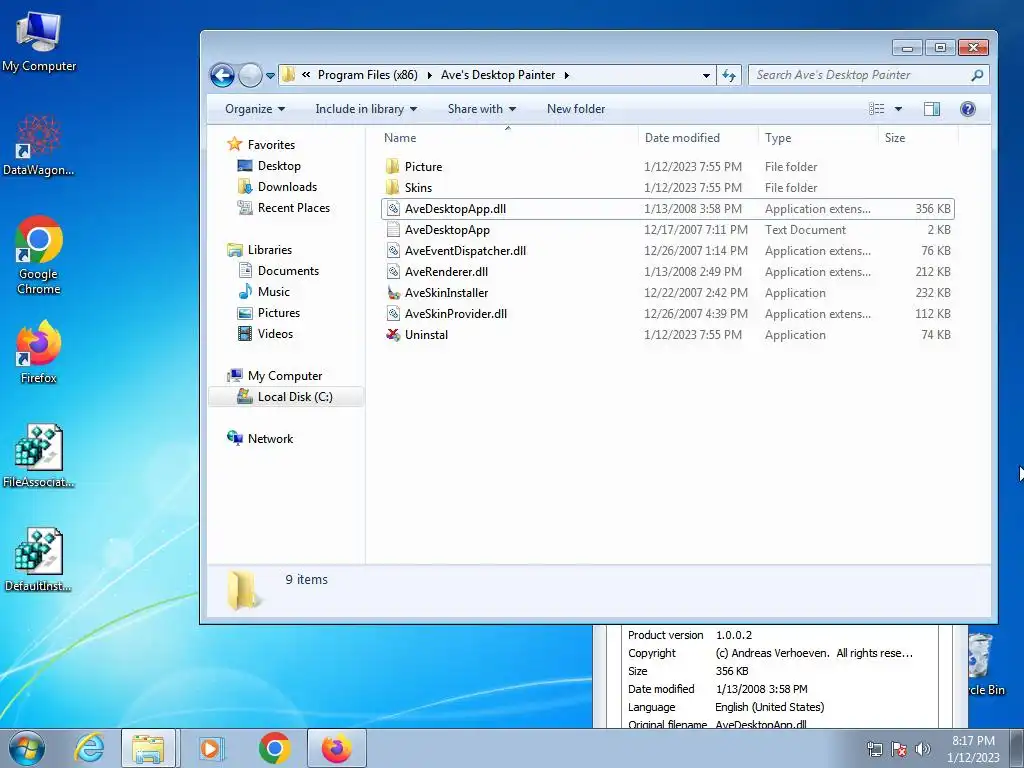The image size is (1024, 768).
Task: Click the Text Document type cell
Action: [805, 230]
